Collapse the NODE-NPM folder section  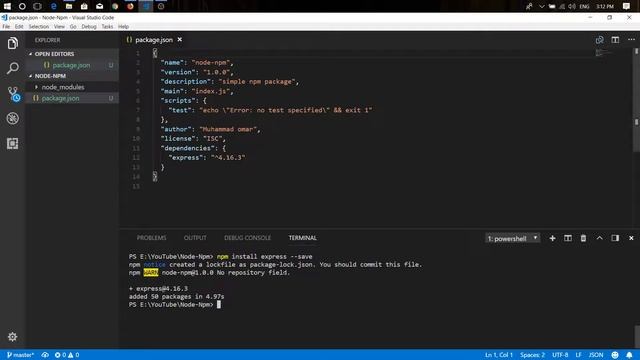coord(73,76)
